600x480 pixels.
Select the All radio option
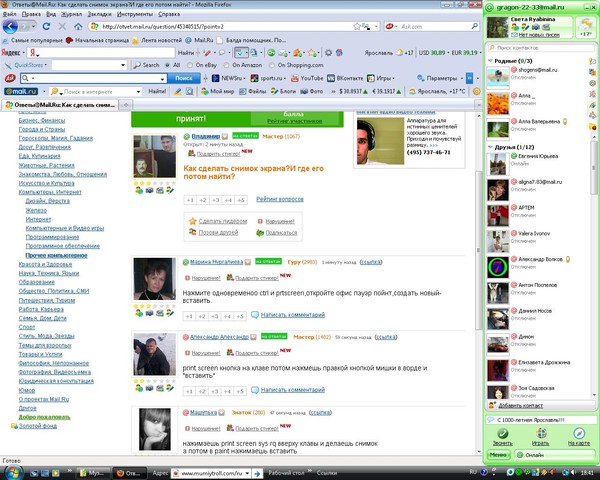coord(167,65)
